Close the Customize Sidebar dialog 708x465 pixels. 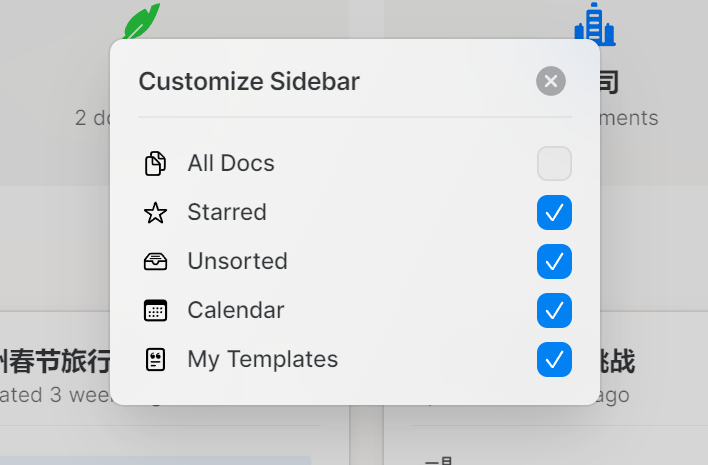pyautogui.click(x=551, y=81)
